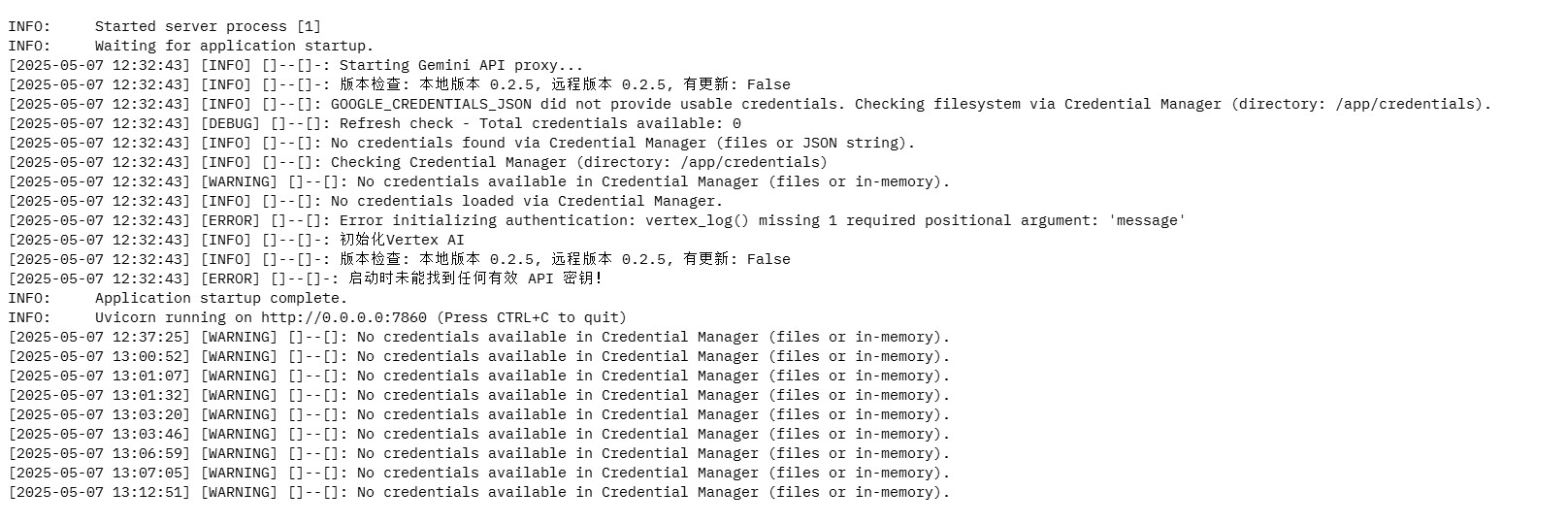Click the [DEBUG] tag on the refresh check line
This screenshot has width=1568, height=524.
click(230, 123)
